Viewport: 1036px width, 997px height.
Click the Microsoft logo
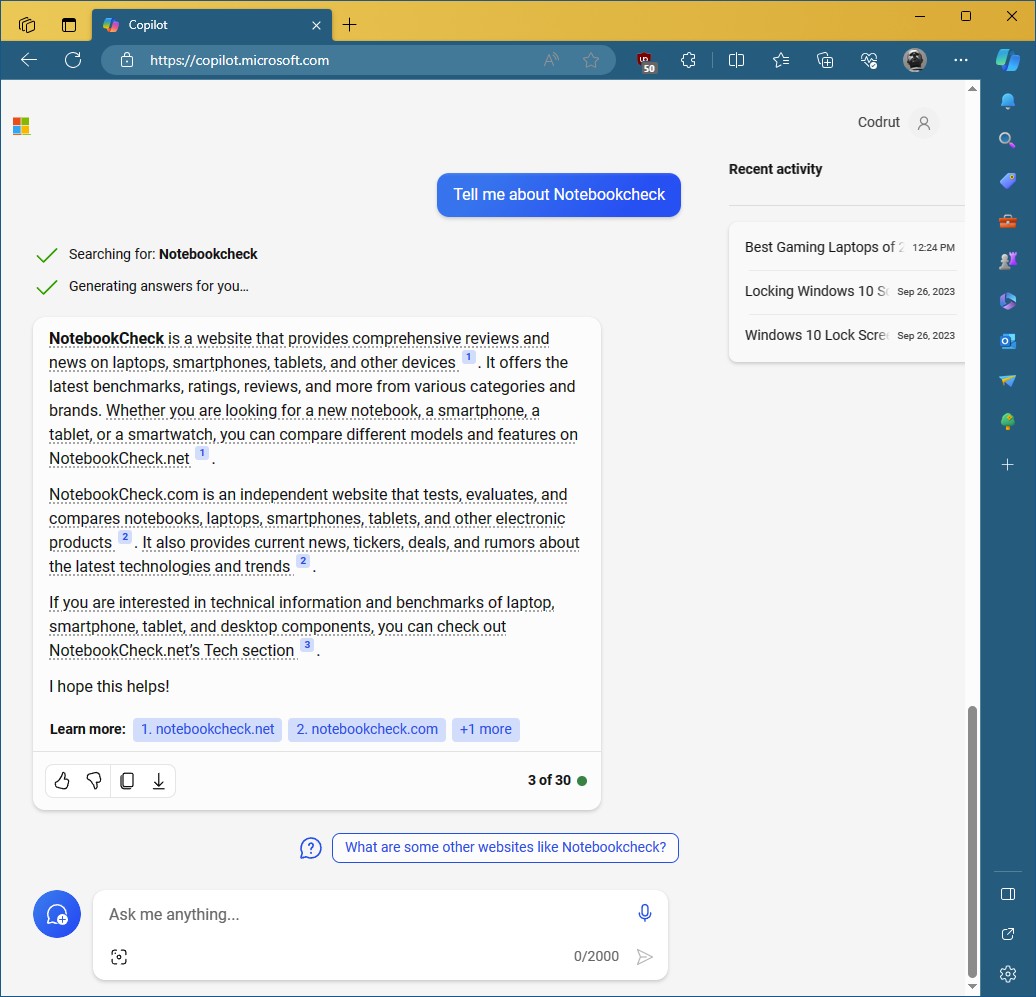click(x=21, y=126)
